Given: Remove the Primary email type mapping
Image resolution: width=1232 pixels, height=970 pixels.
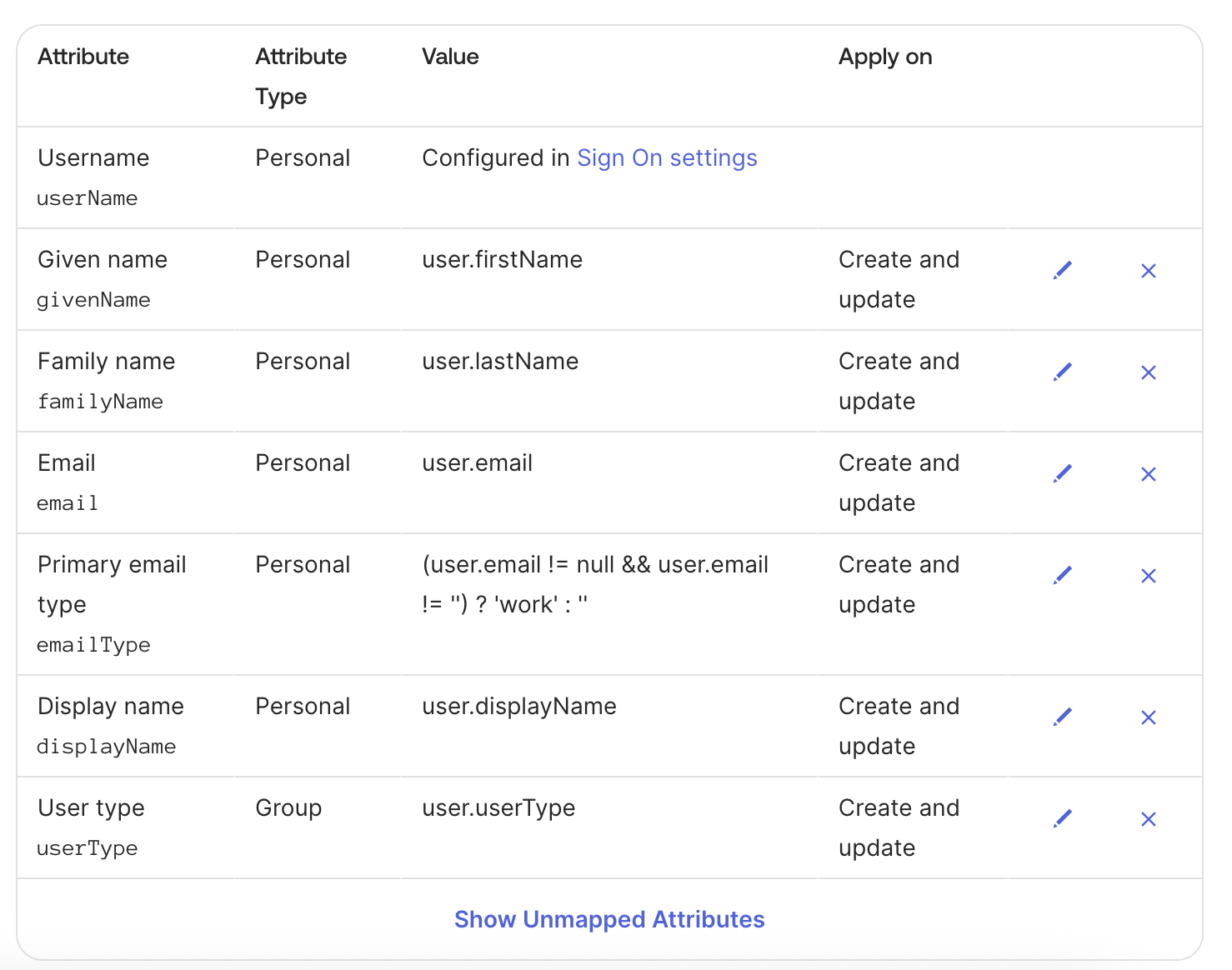Looking at the screenshot, I should (x=1148, y=575).
